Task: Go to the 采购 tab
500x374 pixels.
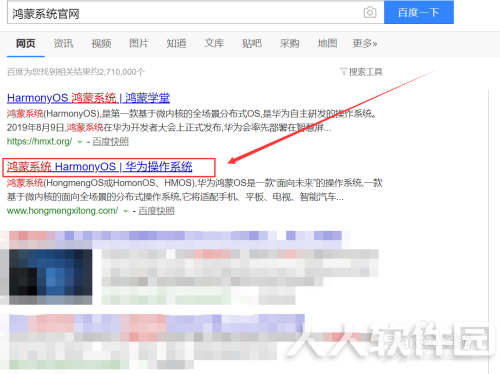Action: click(x=289, y=43)
